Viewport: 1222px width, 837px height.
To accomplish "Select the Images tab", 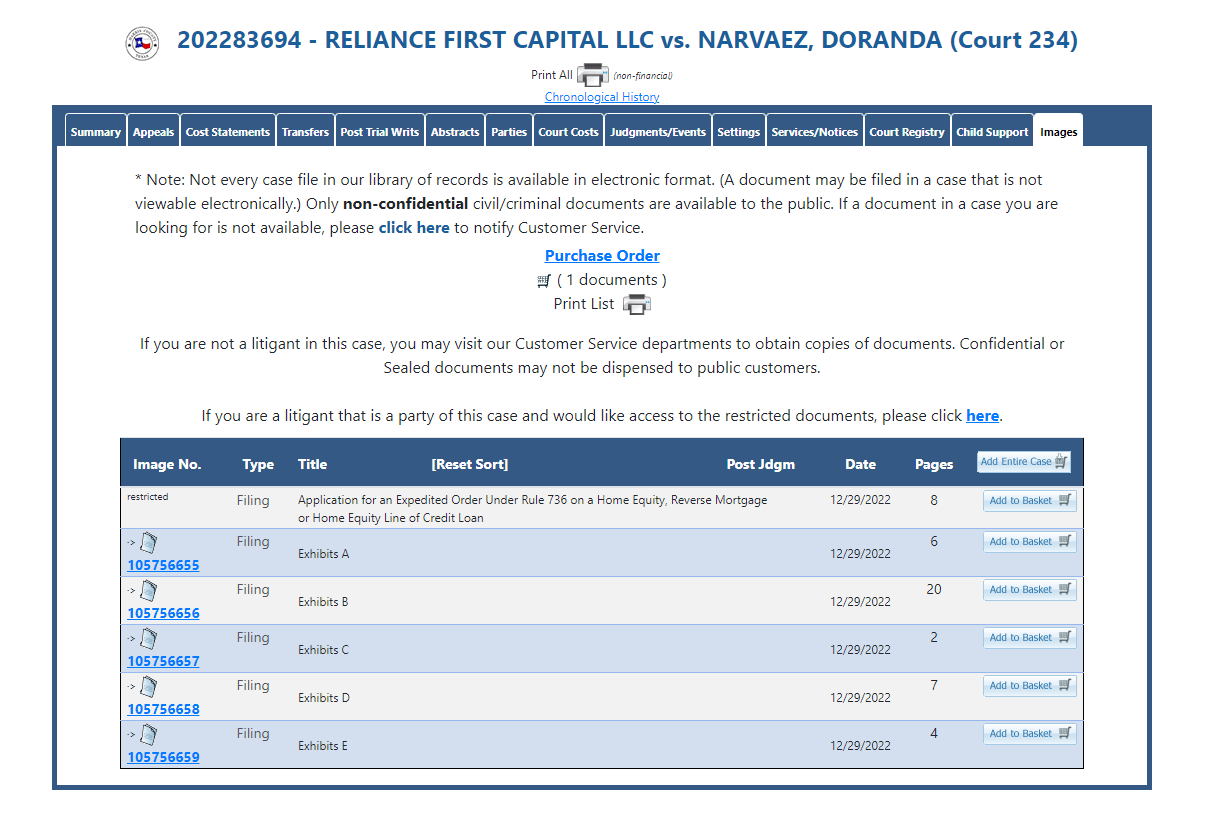I will [1059, 131].
